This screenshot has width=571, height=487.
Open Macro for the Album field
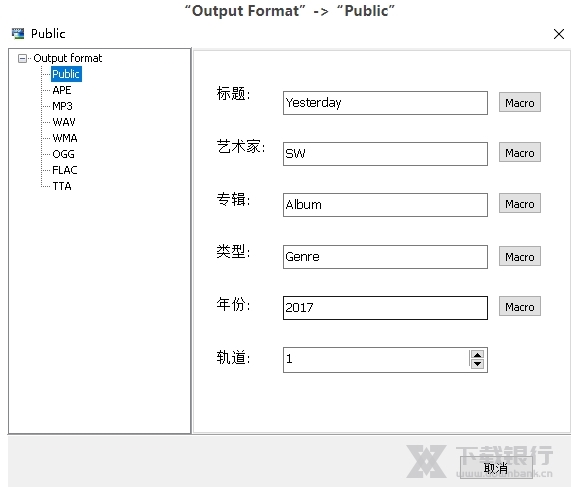pos(520,203)
